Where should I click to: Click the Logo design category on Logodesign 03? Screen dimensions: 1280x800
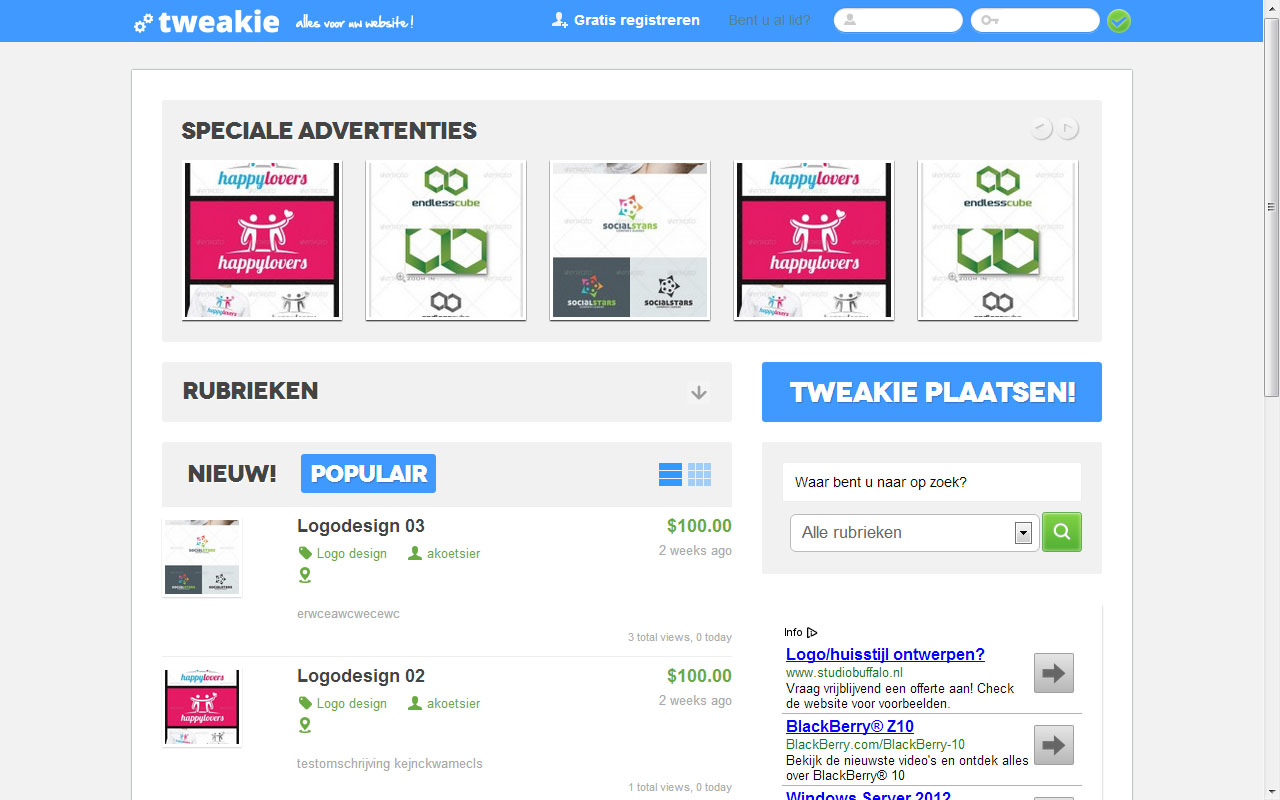352,553
